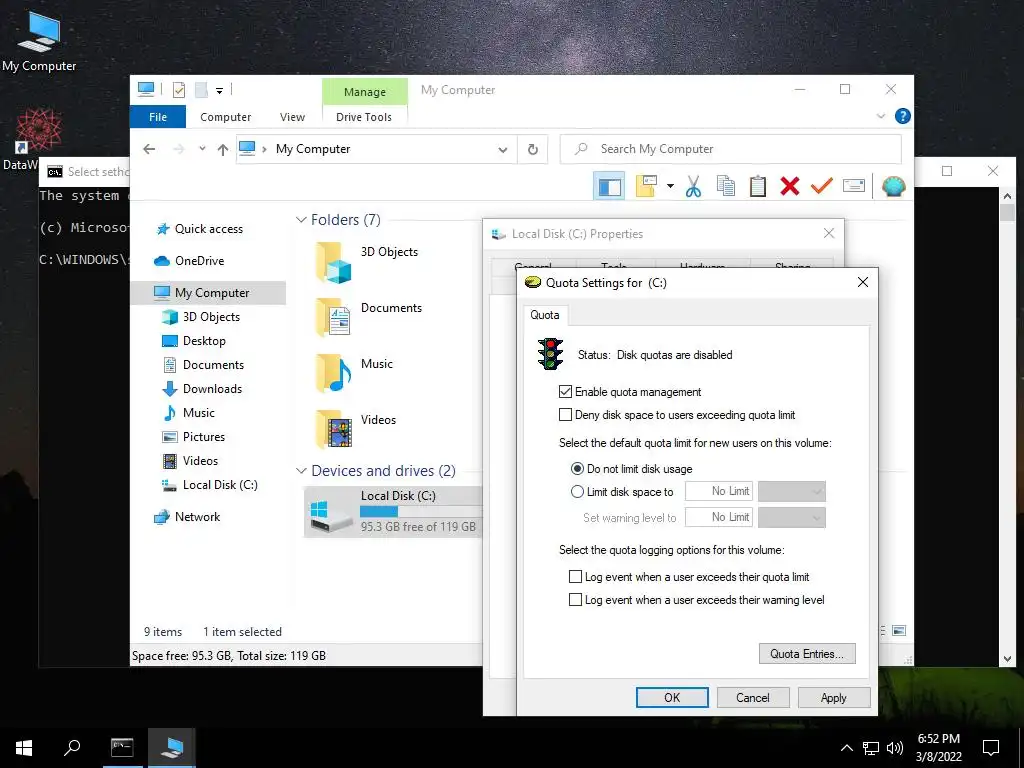
Task: Click the Up one level arrow
Action: (x=223, y=150)
